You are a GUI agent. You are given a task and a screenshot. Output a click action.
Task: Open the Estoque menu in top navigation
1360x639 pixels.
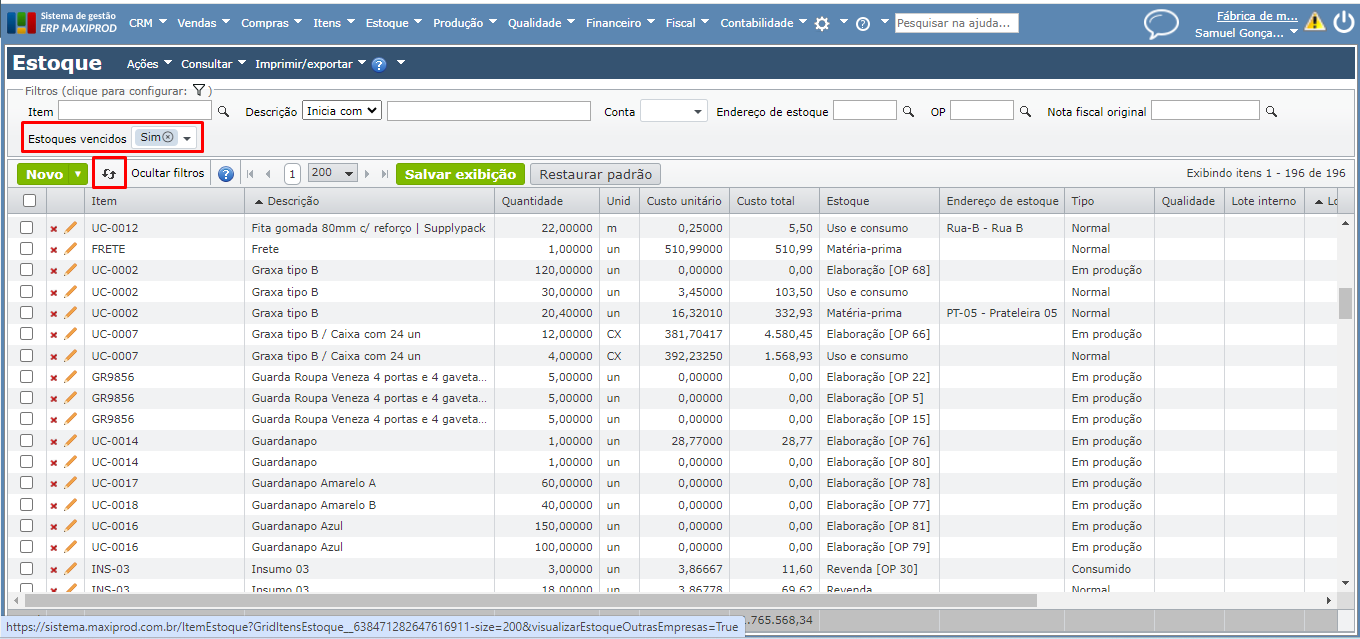click(x=392, y=23)
